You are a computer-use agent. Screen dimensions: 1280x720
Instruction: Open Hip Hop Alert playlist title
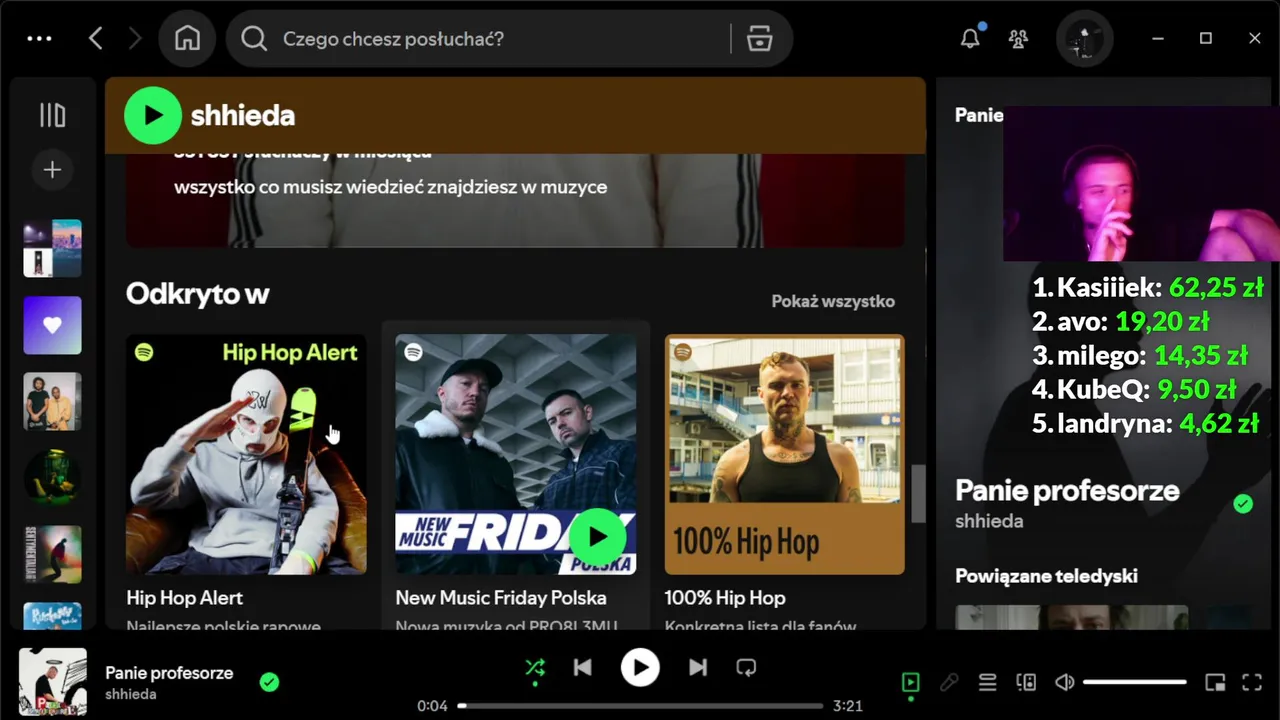[185, 598]
